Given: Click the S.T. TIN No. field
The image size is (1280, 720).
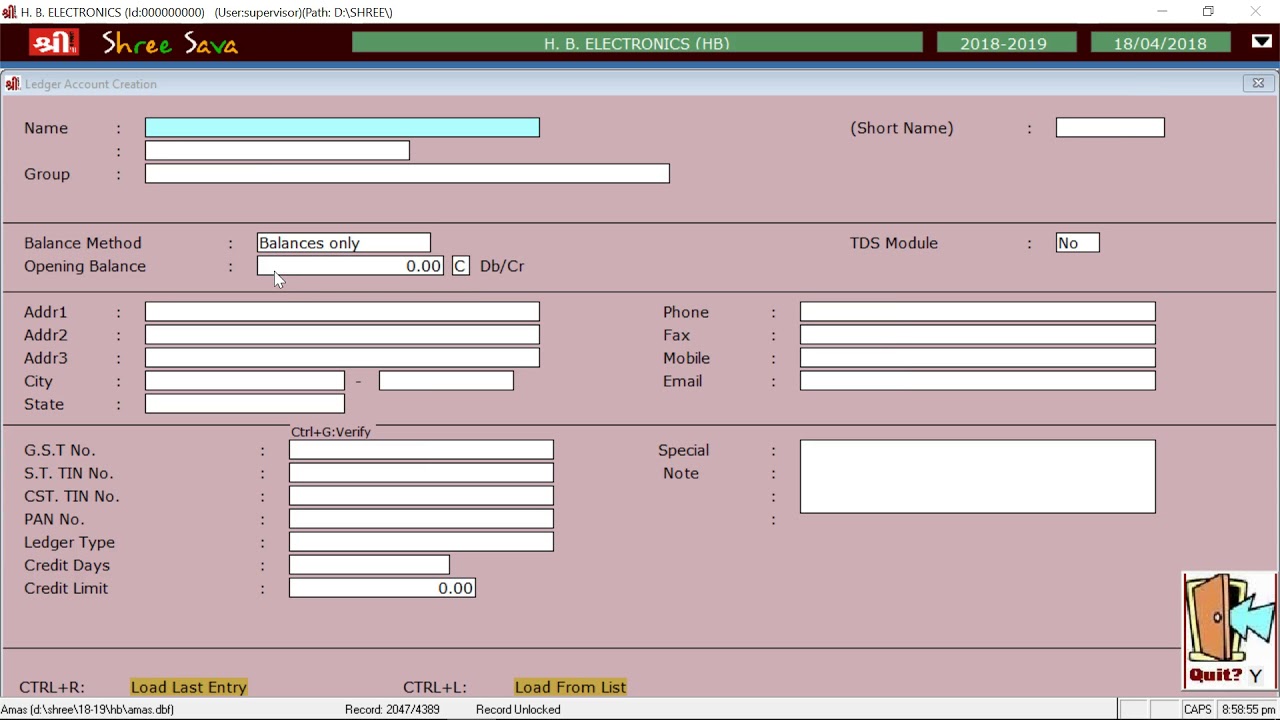Looking at the screenshot, I should click(x=421, y=473).
